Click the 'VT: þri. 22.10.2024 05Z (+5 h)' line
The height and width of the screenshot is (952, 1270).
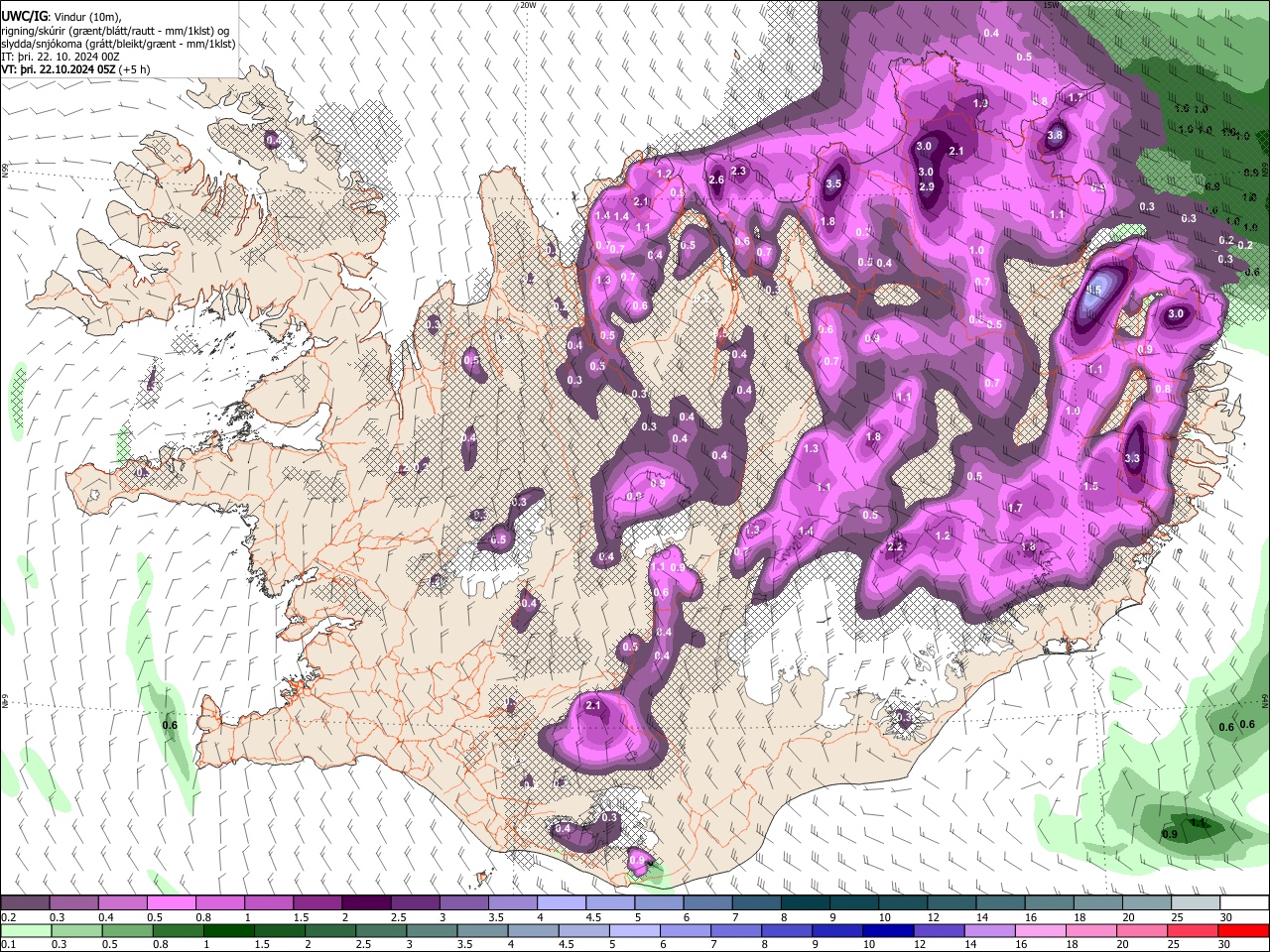tap(75, 69)
